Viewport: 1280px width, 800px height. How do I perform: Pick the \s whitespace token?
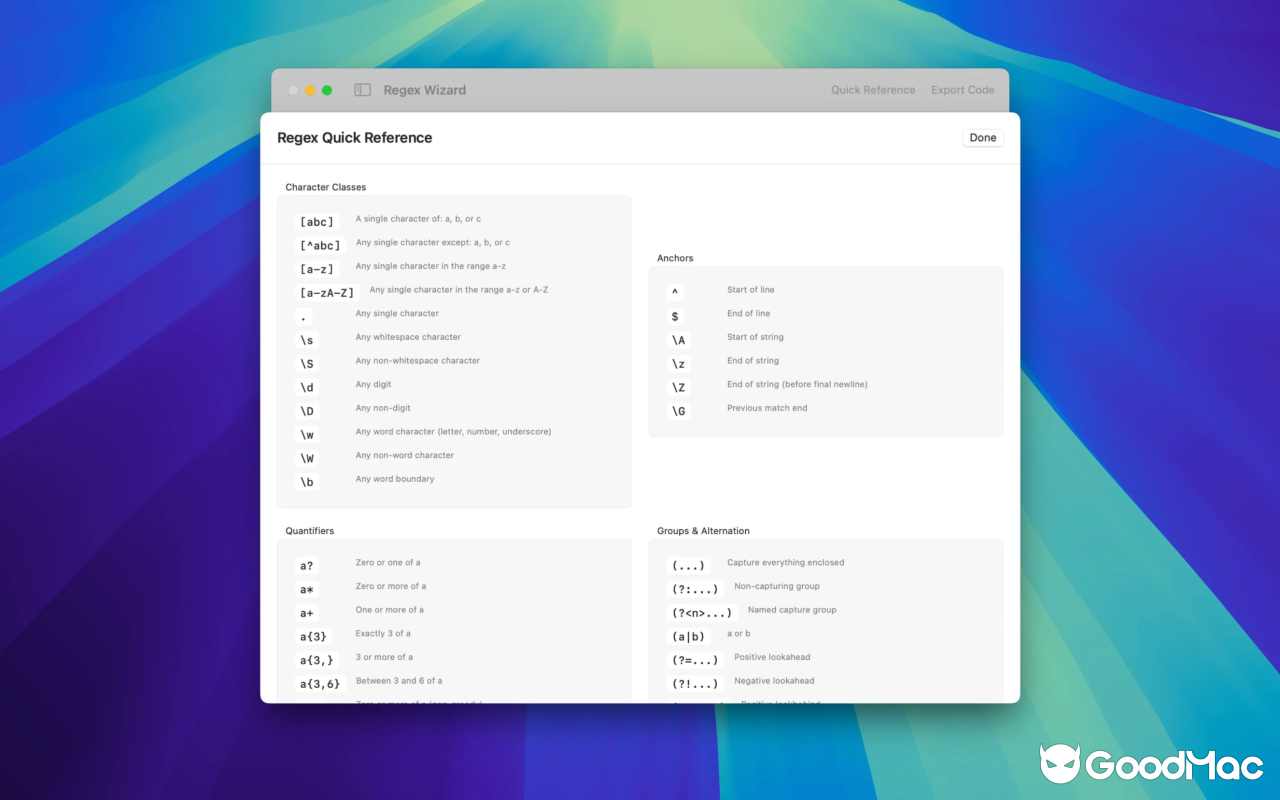point(307,340)
